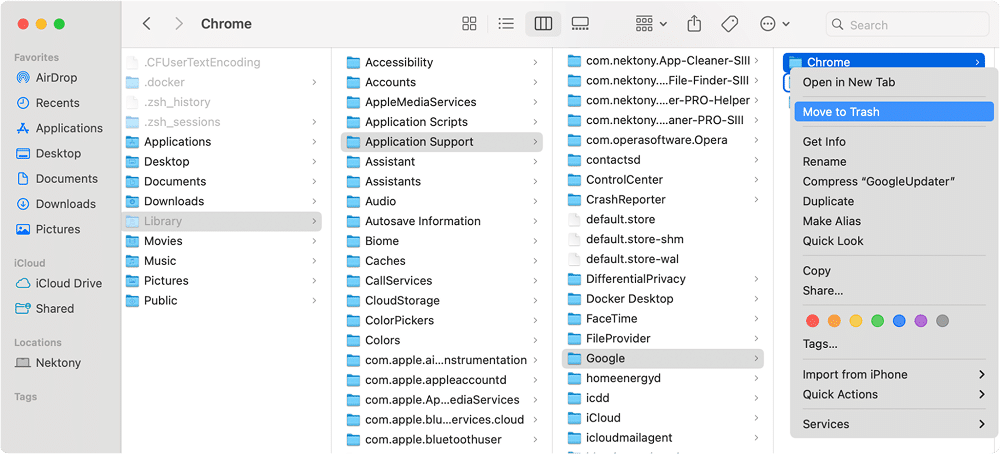Open the More actions ellipsis menu
The height and width of the screenshot is (454, 1000).
click(775, 24)
